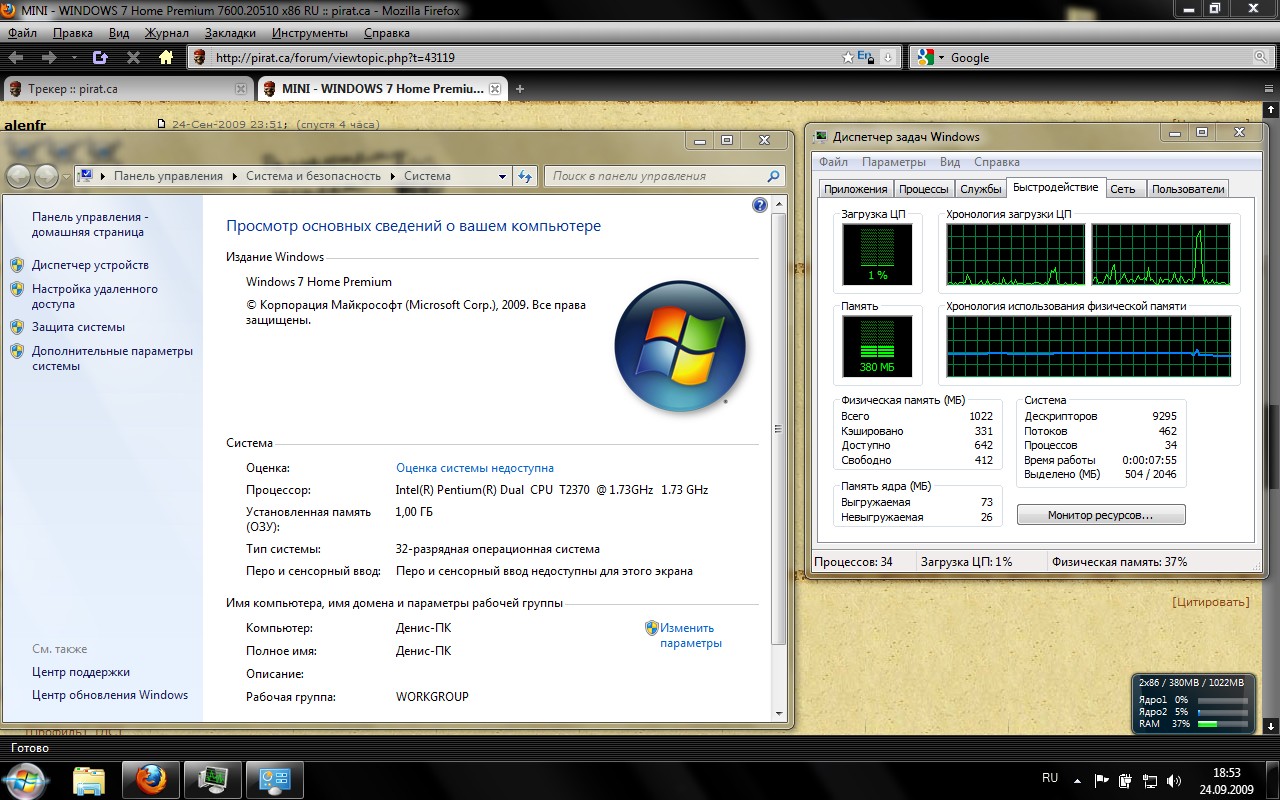Viewport: 1280px width, 800px height.
Task: Switch to the Процессы tab
Action: click(x=923, y=189)
